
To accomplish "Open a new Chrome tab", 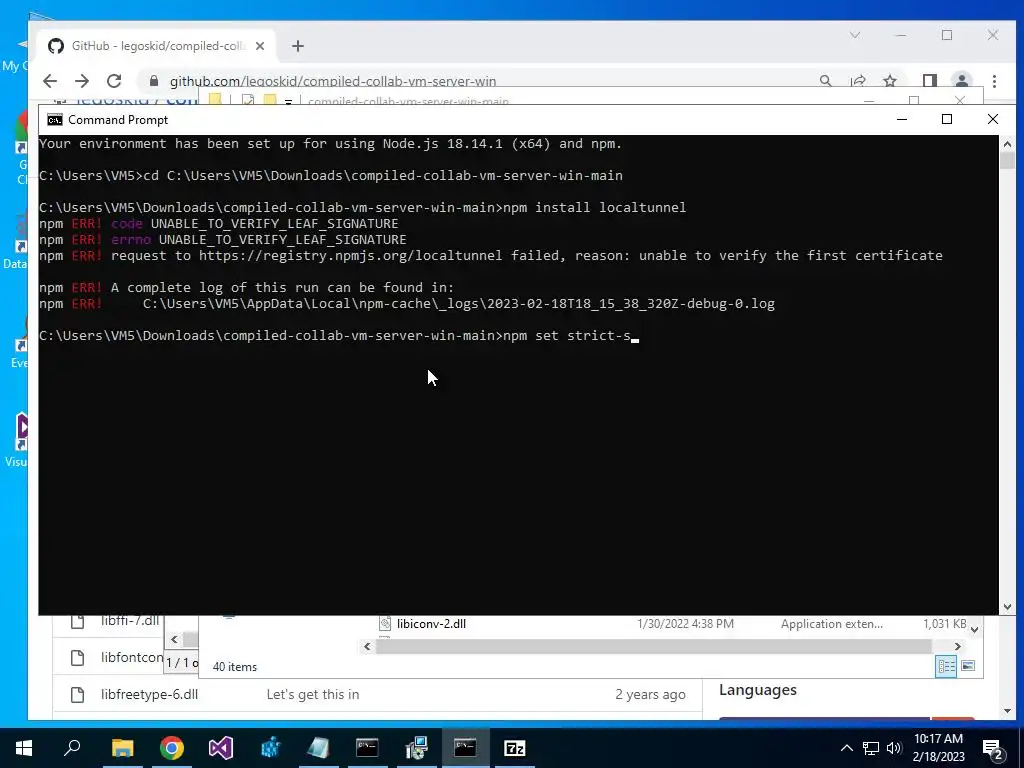I will [298, 46].
